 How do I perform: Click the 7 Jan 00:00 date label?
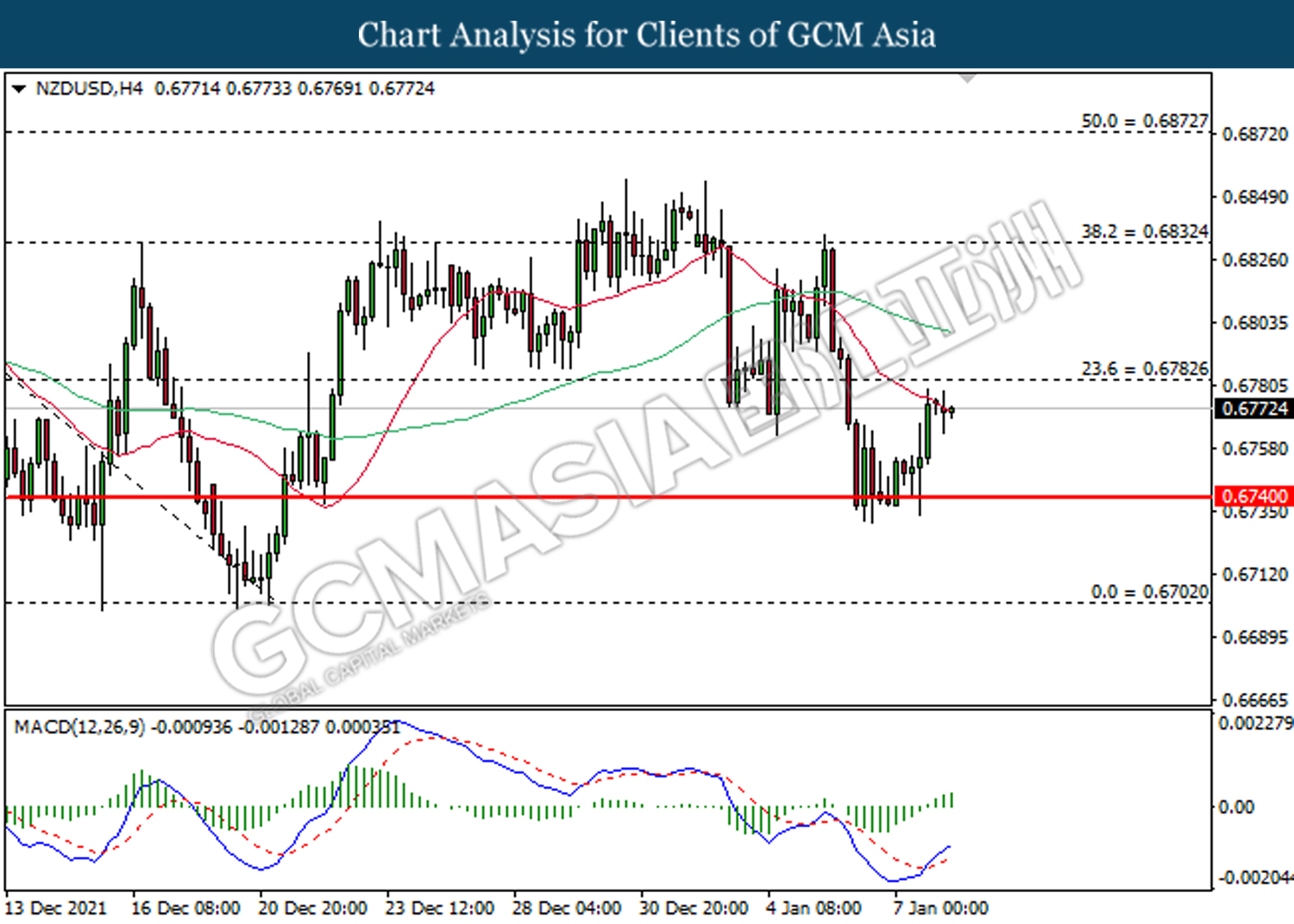click(x=940, y=908)
